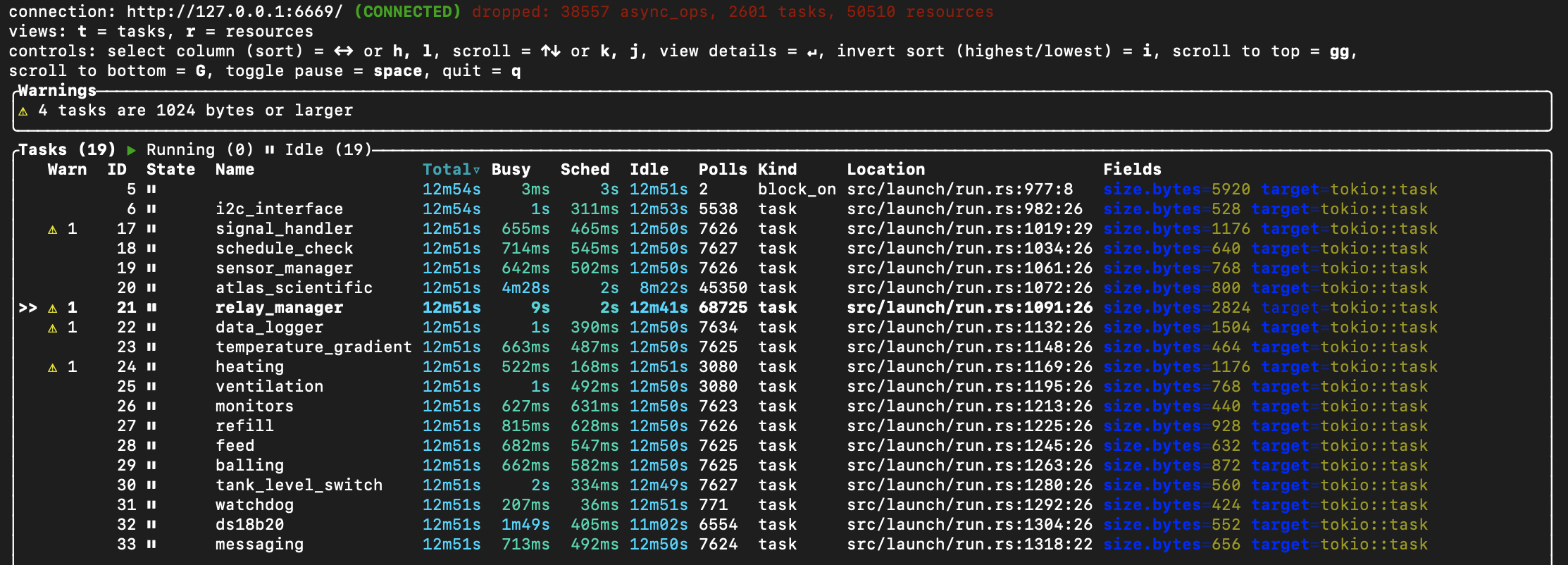Select the balling task name
The image size is (1568, 565).
tap(249, 466)
